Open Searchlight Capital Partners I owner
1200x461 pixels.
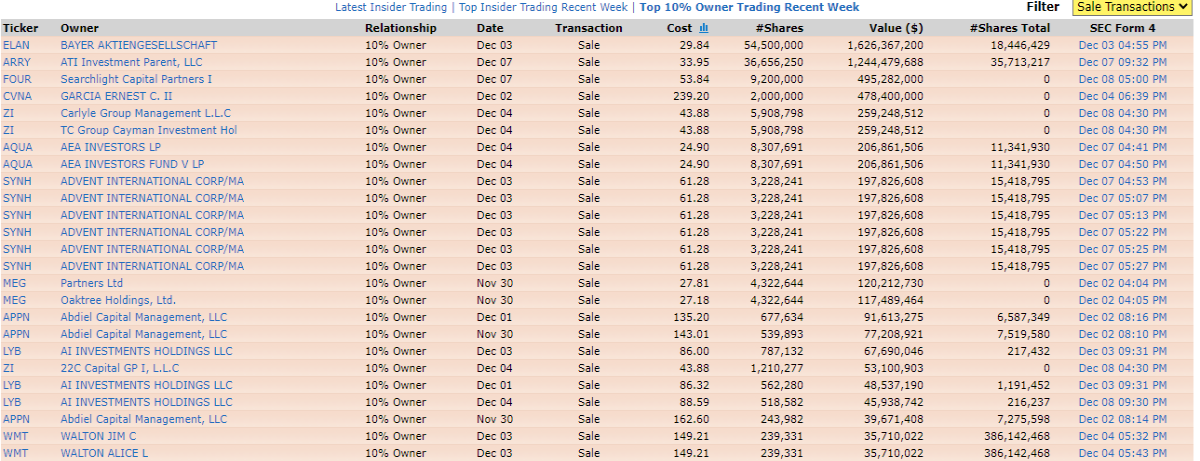(x=136, y=79)
